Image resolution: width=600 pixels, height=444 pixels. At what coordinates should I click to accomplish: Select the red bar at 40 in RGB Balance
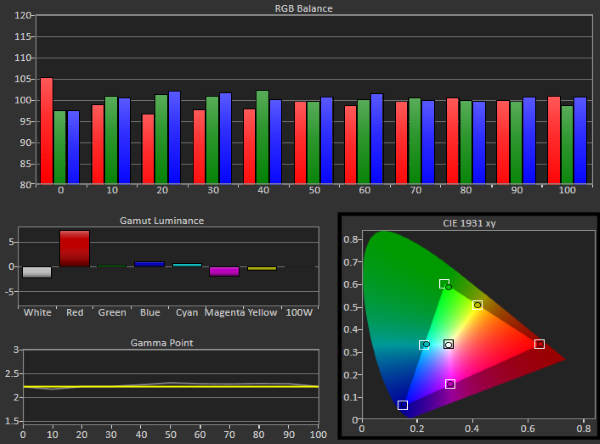tap(249, 146)
